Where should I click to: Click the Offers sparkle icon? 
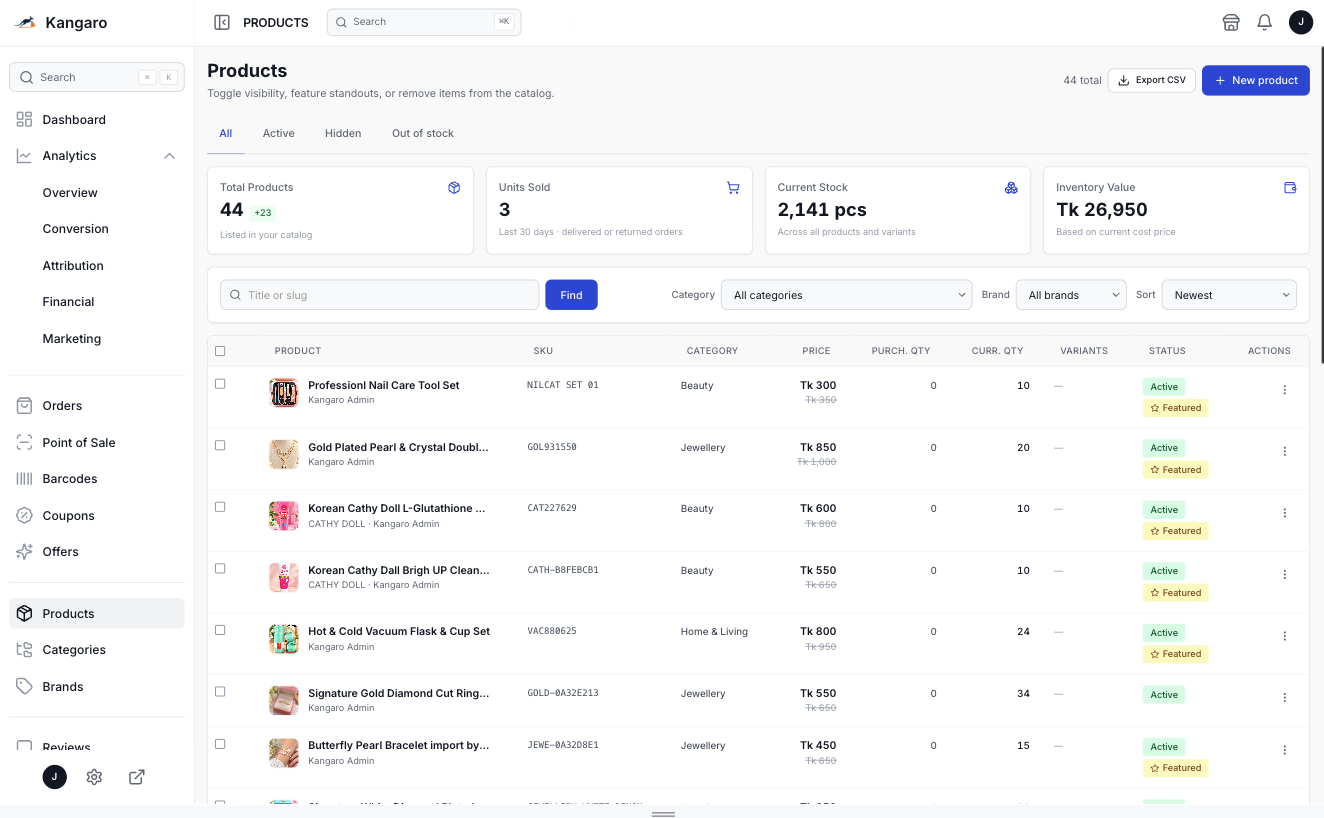(x=24, y=551)
